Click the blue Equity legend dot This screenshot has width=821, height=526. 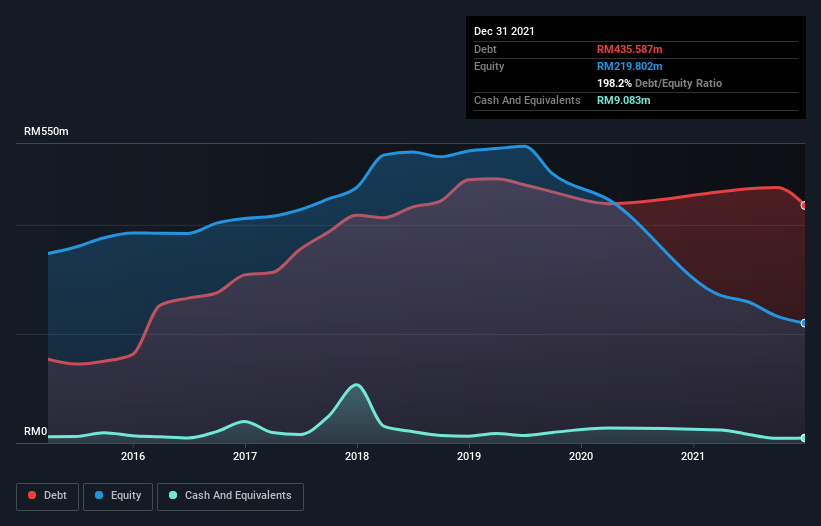coord(99,495)
